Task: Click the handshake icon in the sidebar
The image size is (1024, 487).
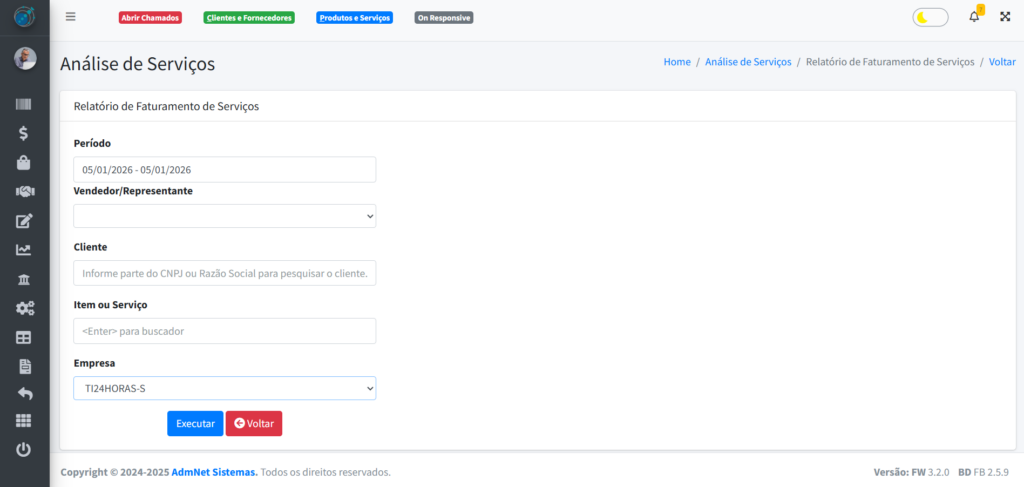Action: click(x=24, y=191)
